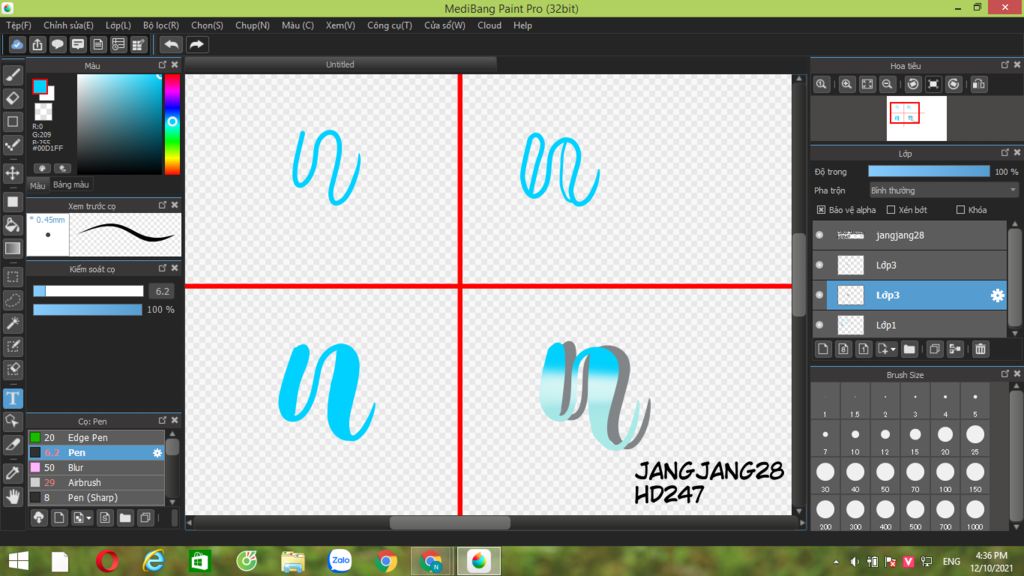This screenshot has height=576, width=1024.
Task: Undock the Lớp layer panel
Action: click(1004, 153)
